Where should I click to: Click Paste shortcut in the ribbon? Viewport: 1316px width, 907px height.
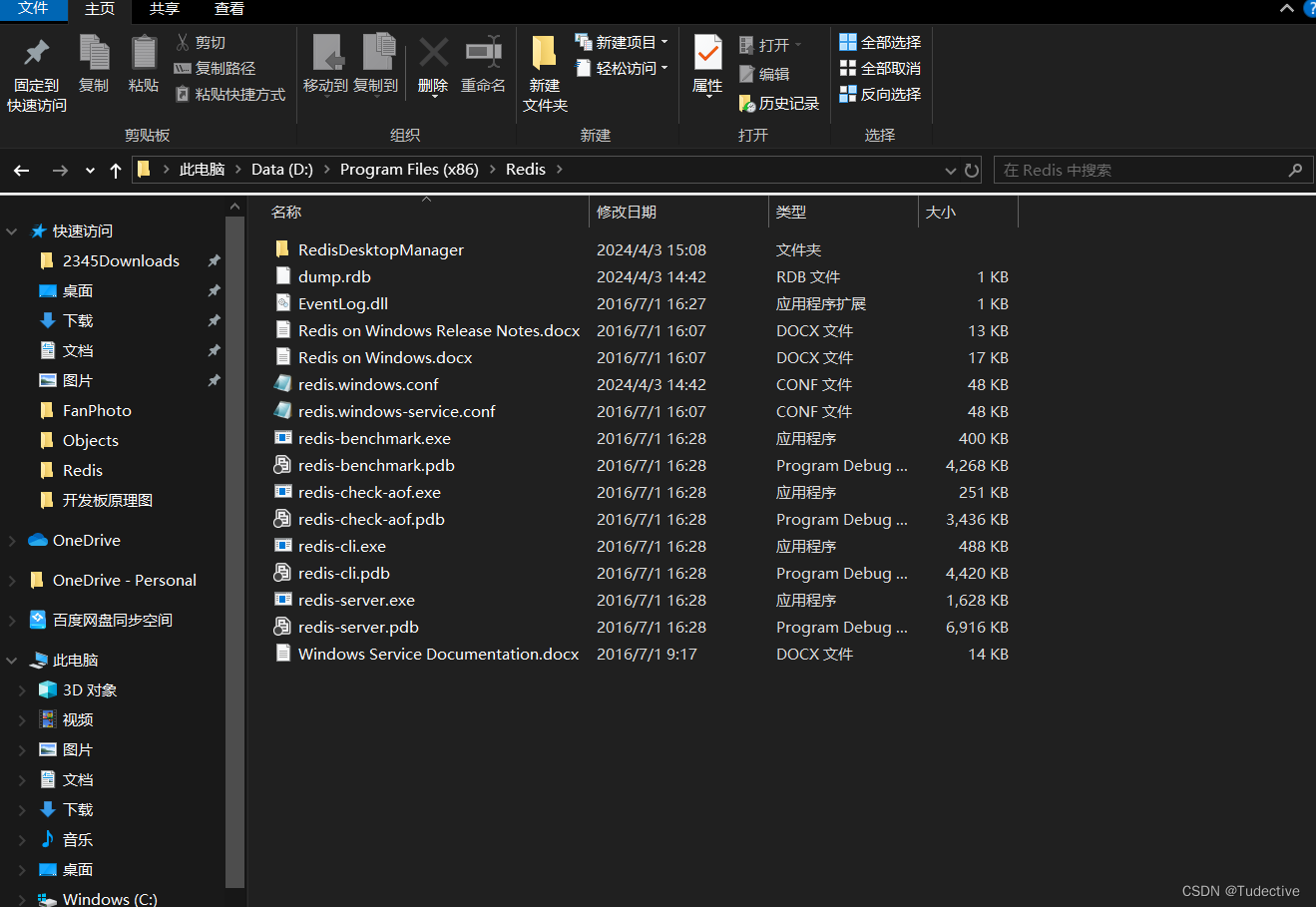coord(230,94)
